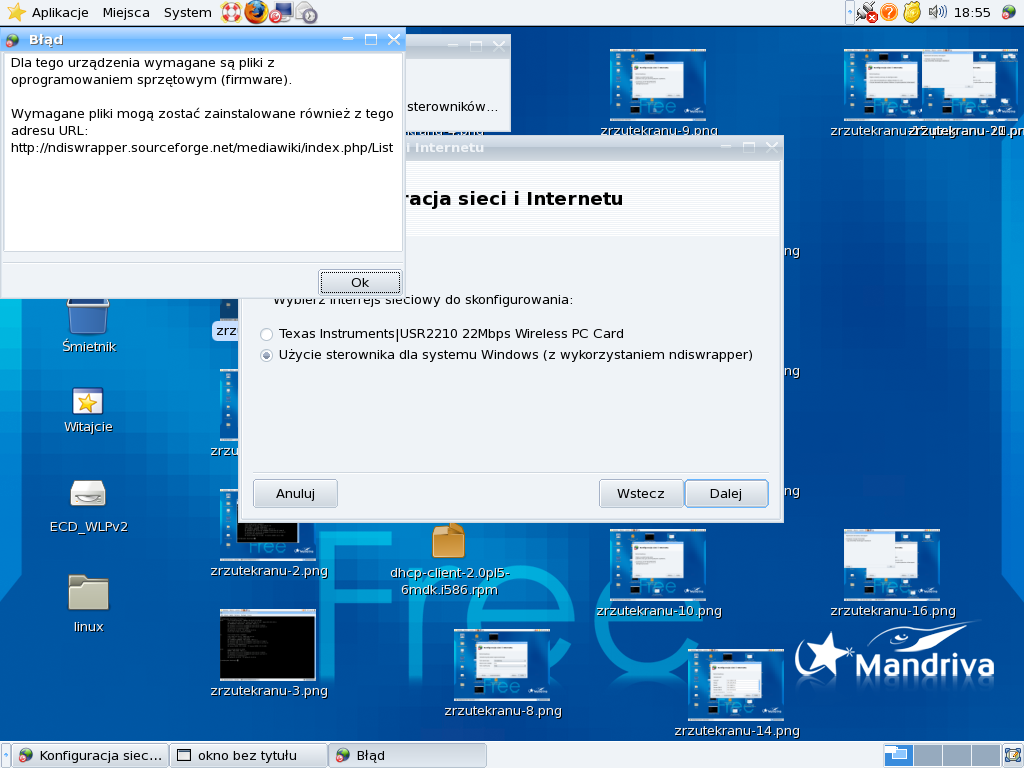Open the dhcp-client rpm package icon
The height and width of the screenshot is (768, 1024).
click(x=449, y=542)
